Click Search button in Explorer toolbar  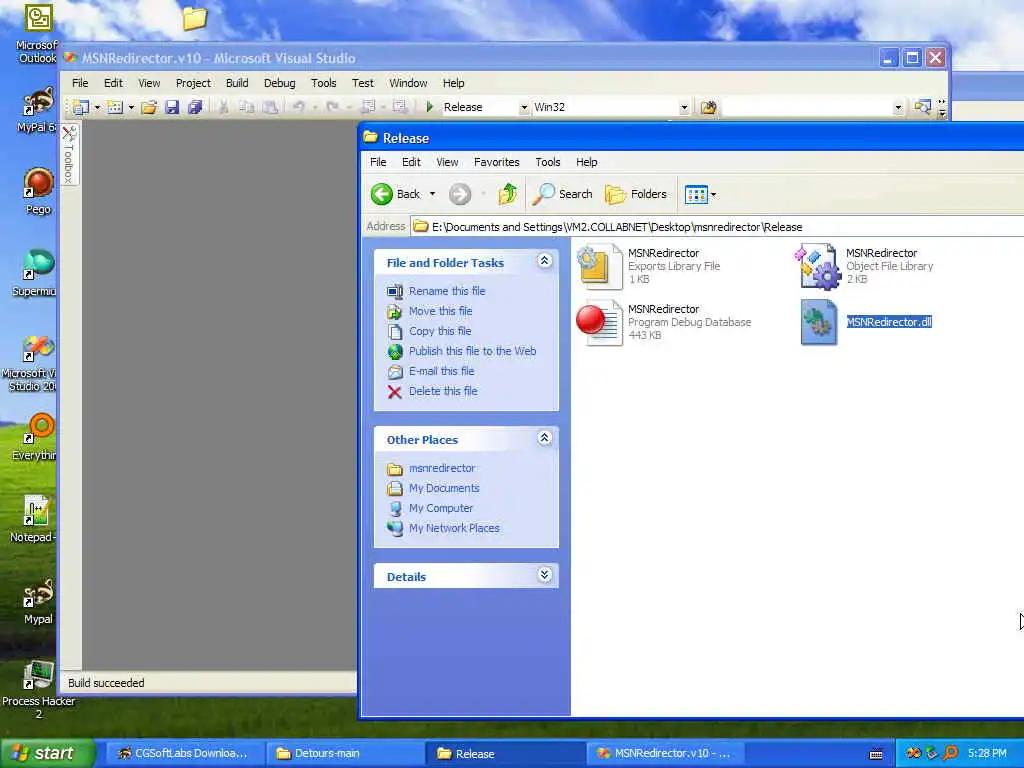click(563, 194)
